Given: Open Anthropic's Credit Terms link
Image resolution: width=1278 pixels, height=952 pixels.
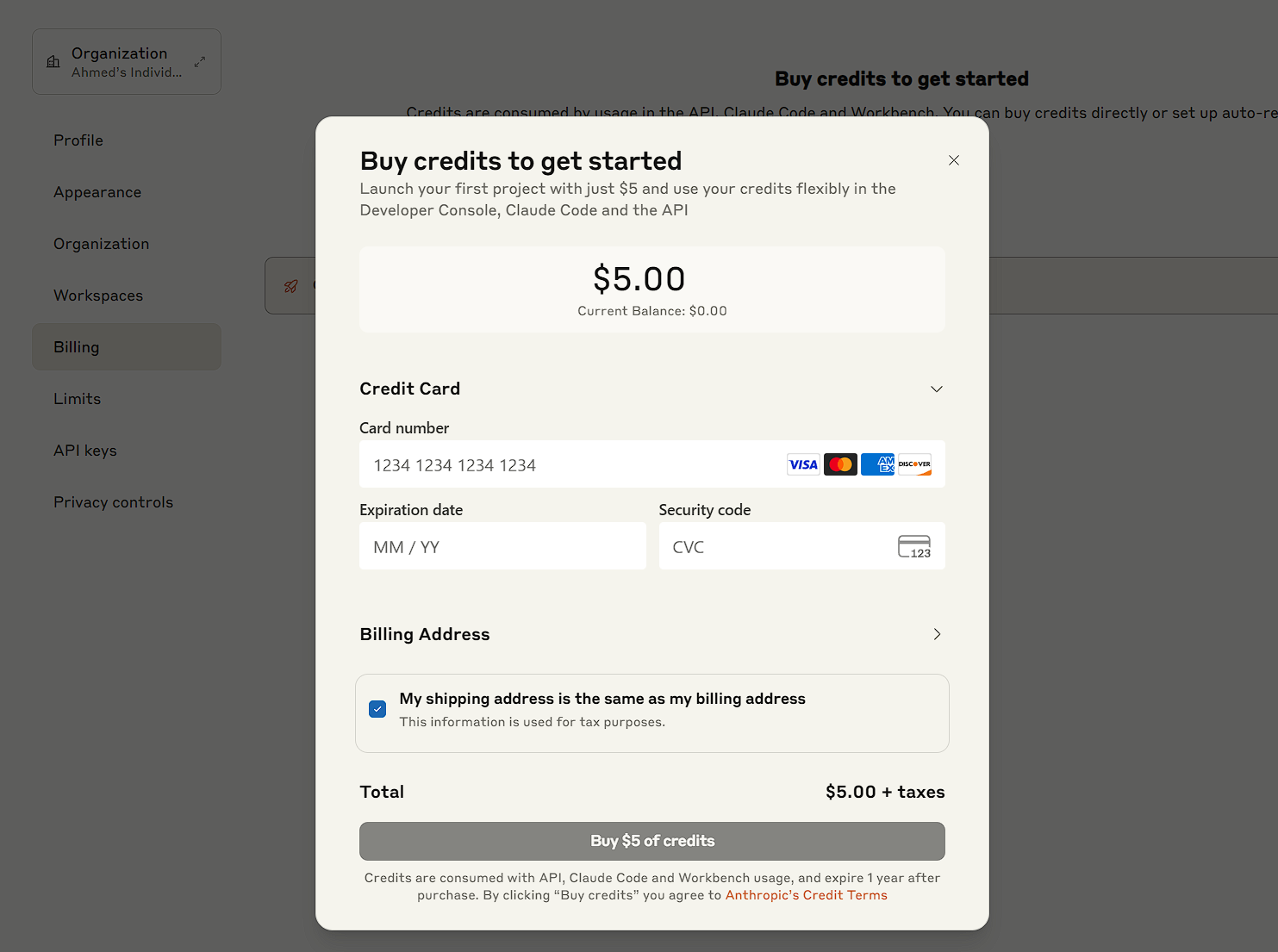Looking at the screenshot, I should point(806,896).
